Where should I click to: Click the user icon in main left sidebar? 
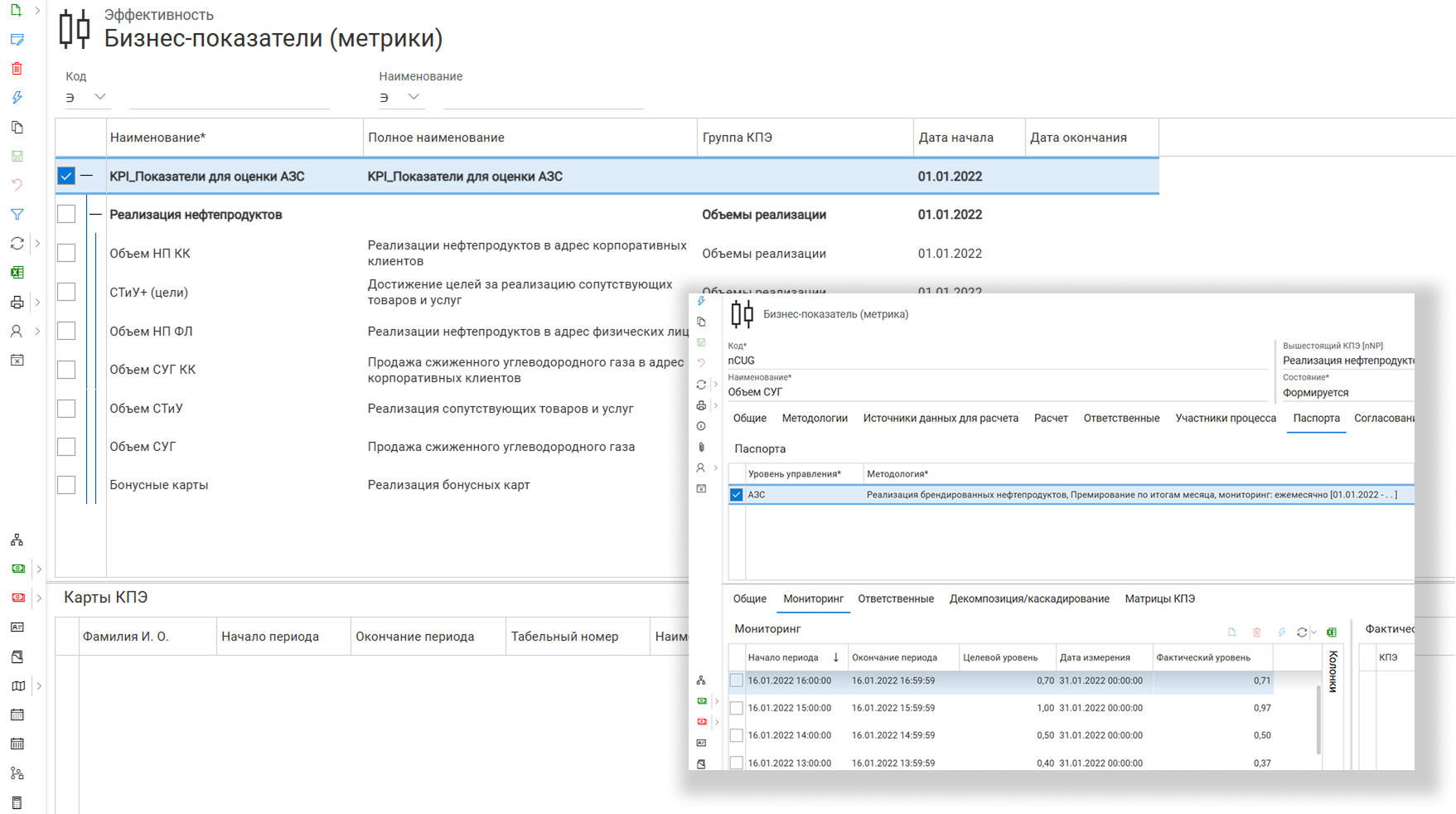coord(17,332)
